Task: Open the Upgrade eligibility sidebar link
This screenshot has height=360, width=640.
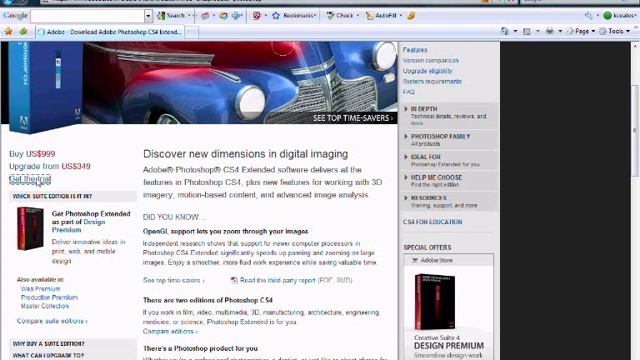Action: [427, 71]
